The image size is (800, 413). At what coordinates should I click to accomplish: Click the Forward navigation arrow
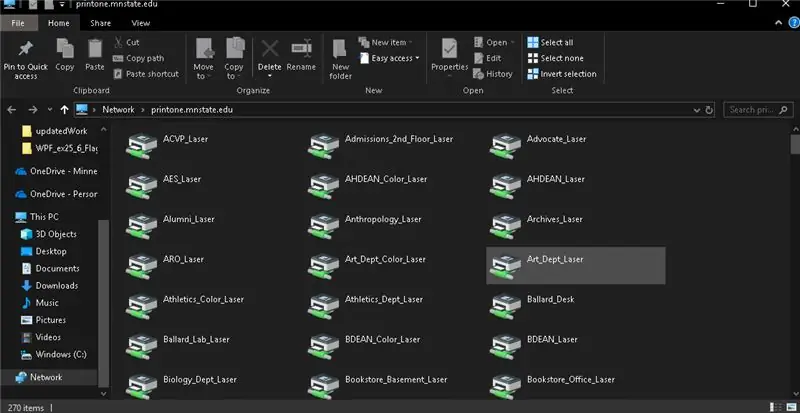click(33, 110)
